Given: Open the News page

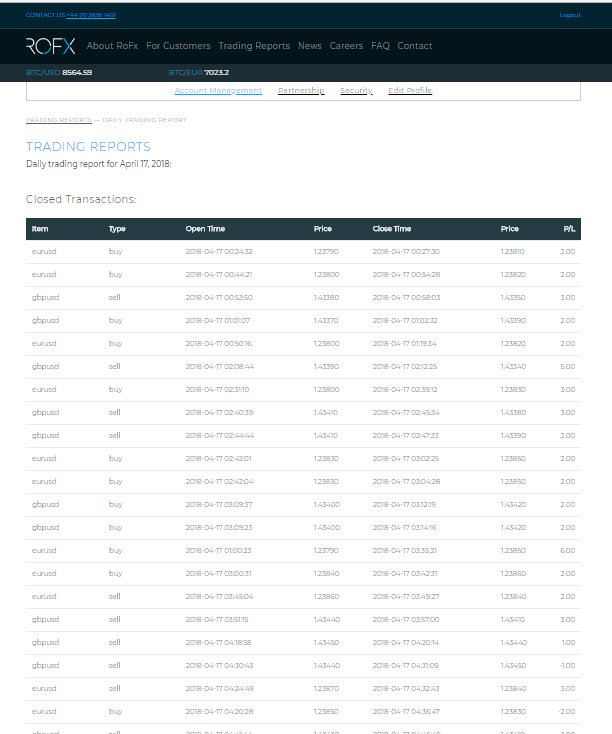Looking at the screenshot, I should click(310, 46).
